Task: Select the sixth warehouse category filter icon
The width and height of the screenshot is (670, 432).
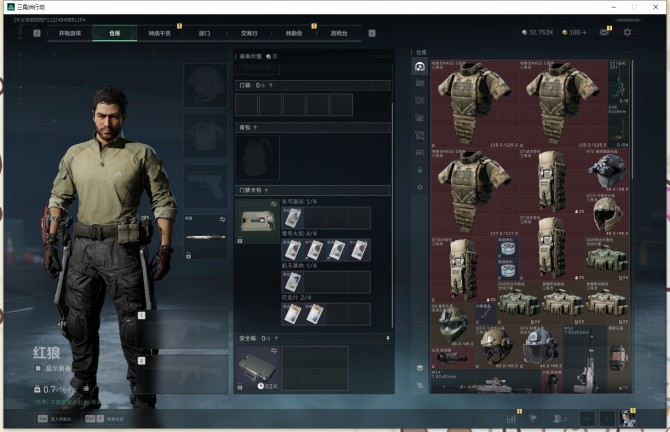Action: click(x=420, y=152)
